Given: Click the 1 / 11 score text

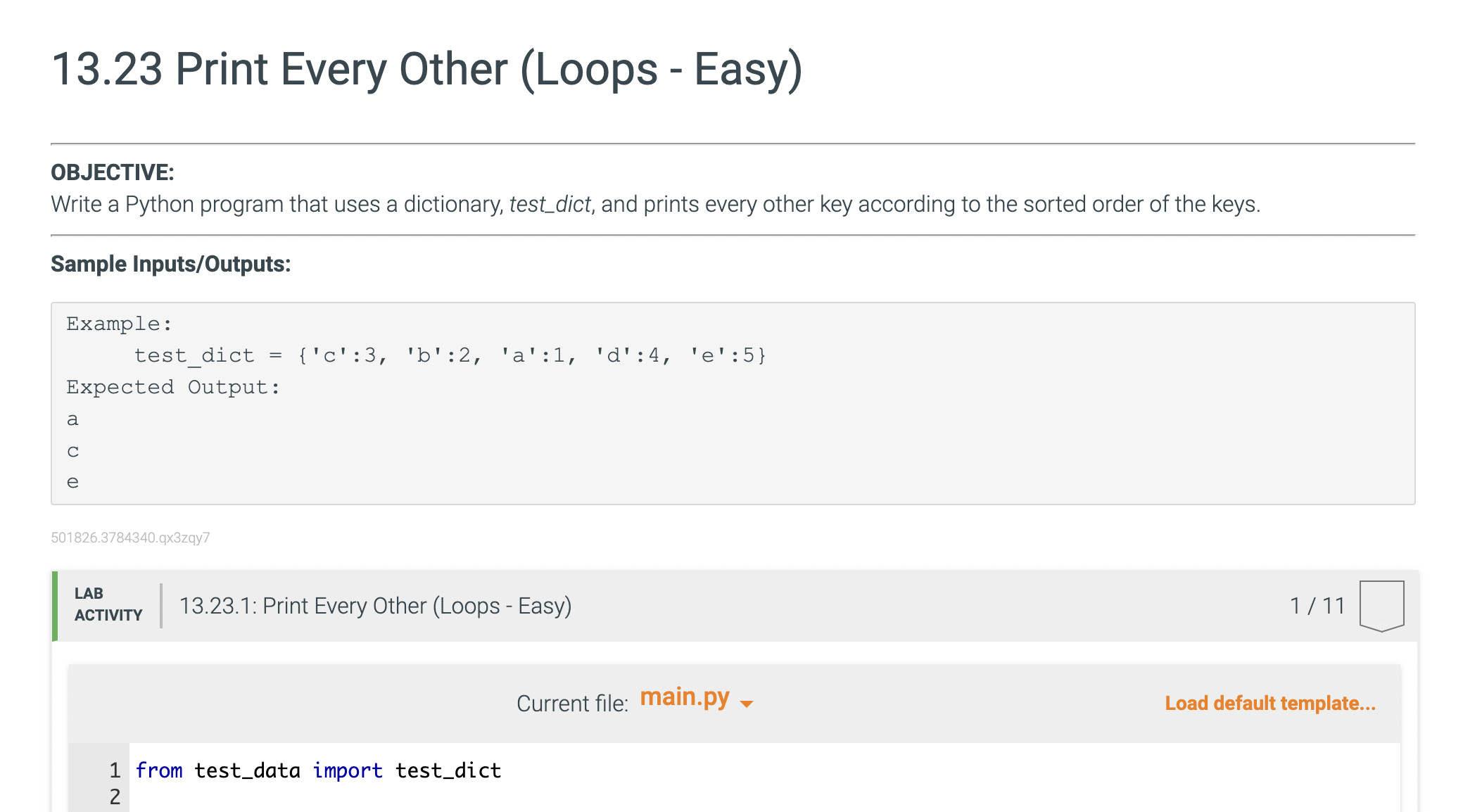Looking at the screenshot, I should point(1317,606).
